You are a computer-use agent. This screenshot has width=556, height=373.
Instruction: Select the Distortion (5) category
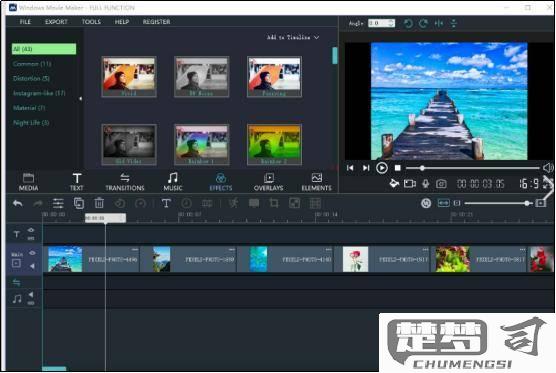coord(31,78)
